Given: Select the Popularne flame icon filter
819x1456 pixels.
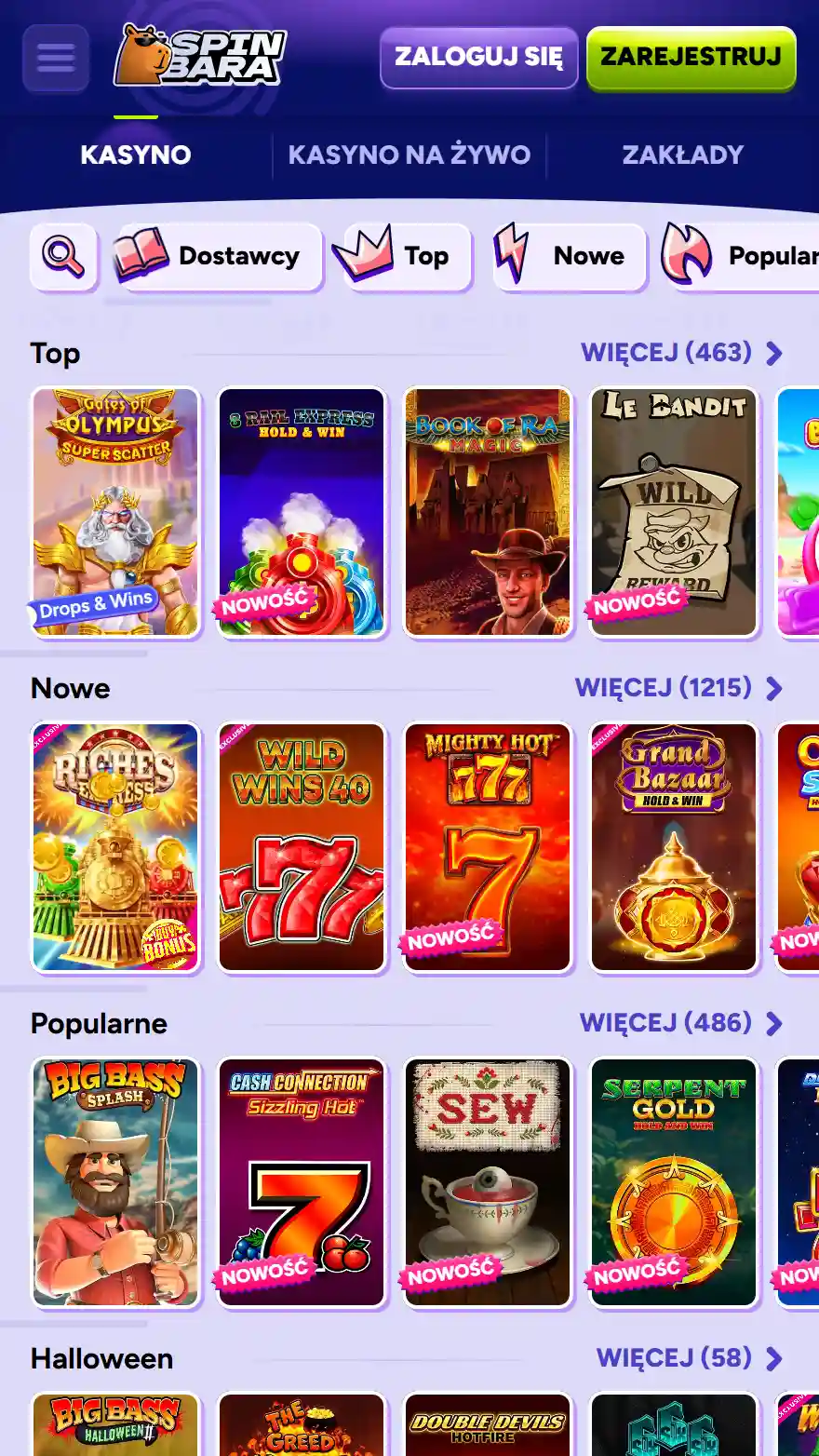Looking at the screenshot, I should pos(686,254).
